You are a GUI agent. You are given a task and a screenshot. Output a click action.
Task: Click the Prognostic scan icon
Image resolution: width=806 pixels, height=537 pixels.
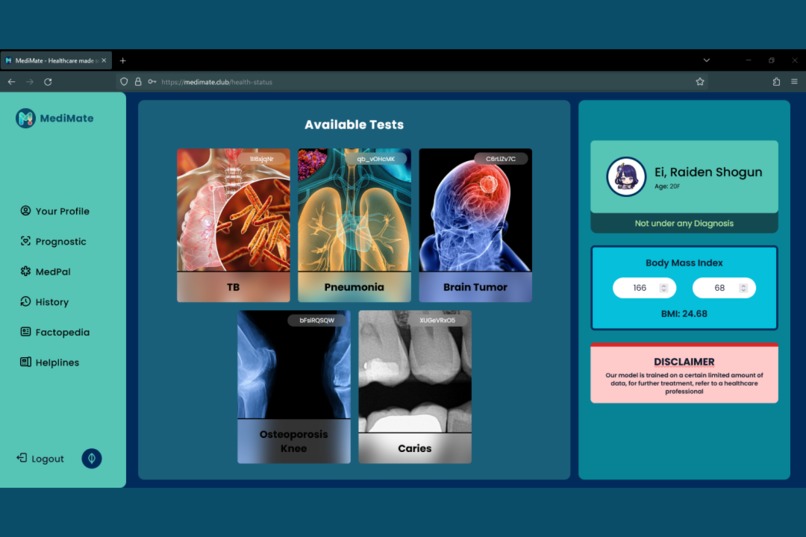(25, 241)
